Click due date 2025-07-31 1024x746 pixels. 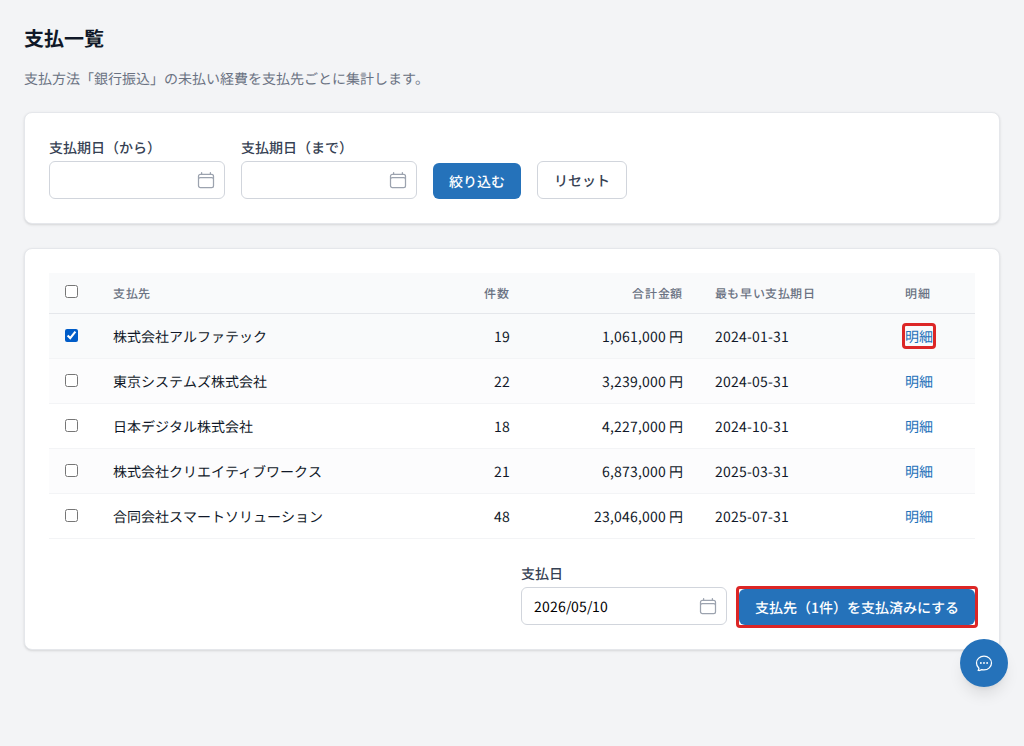pyautogui.click(x=752, y=517)
